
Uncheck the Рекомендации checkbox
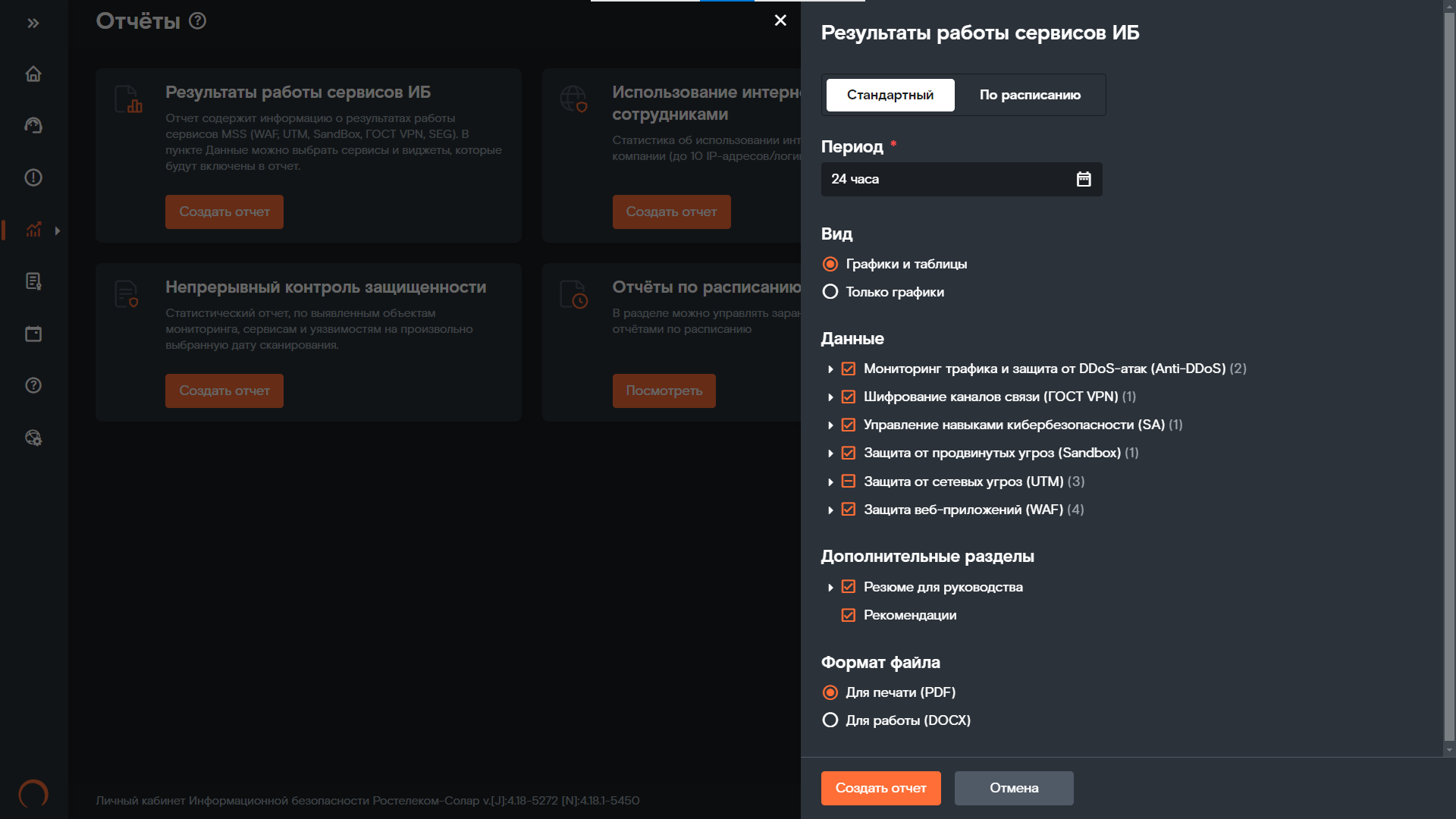(x=849, y=615)
